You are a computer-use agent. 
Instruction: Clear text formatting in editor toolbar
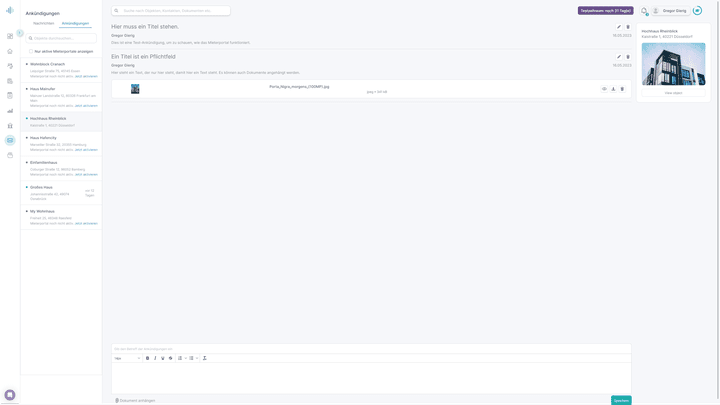205,358
